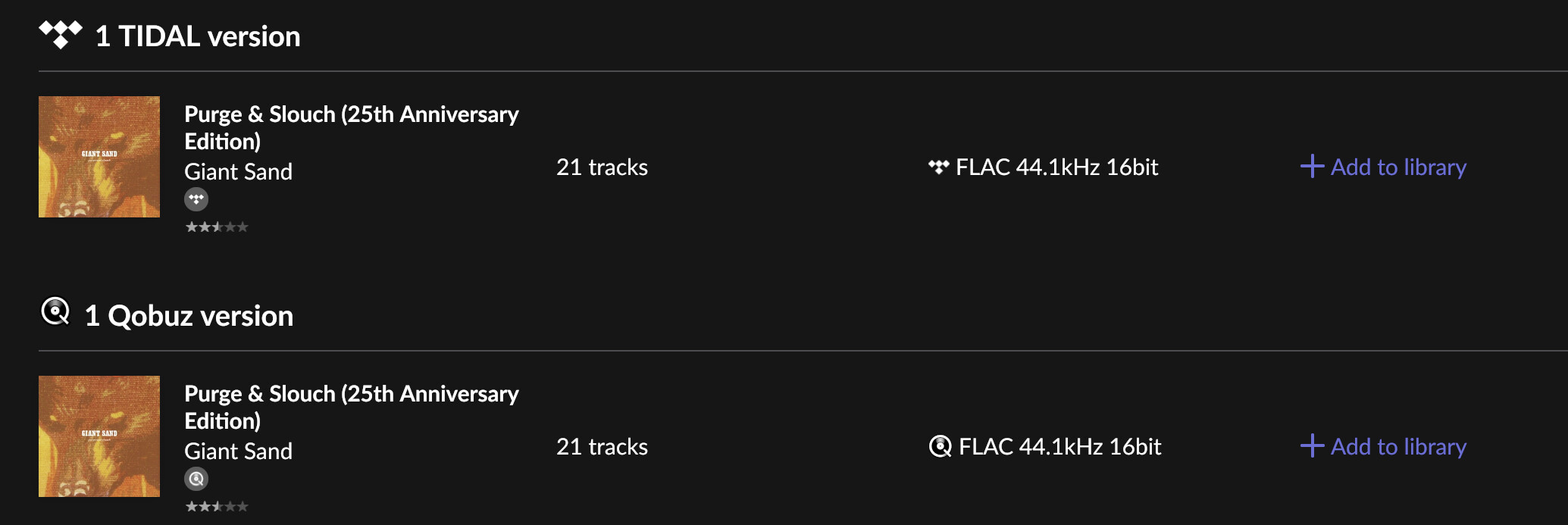This screenshot has height=525, width=1568.
Task: Click the star rating on the Qobuz version
Action: [217, 506]
